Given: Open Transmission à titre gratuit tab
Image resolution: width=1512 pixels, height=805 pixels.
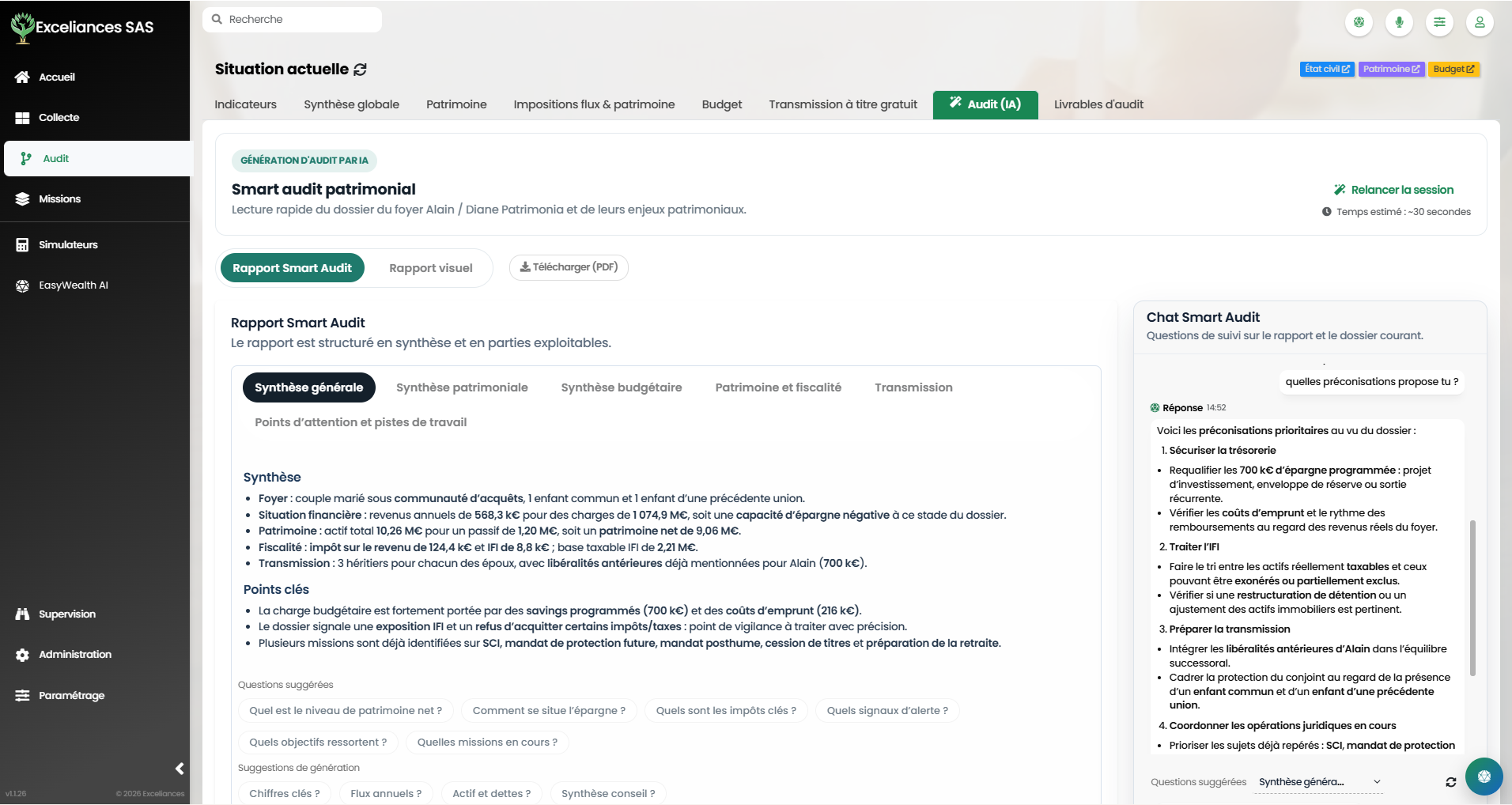Looking at the screenshot, I should point(843,104).
